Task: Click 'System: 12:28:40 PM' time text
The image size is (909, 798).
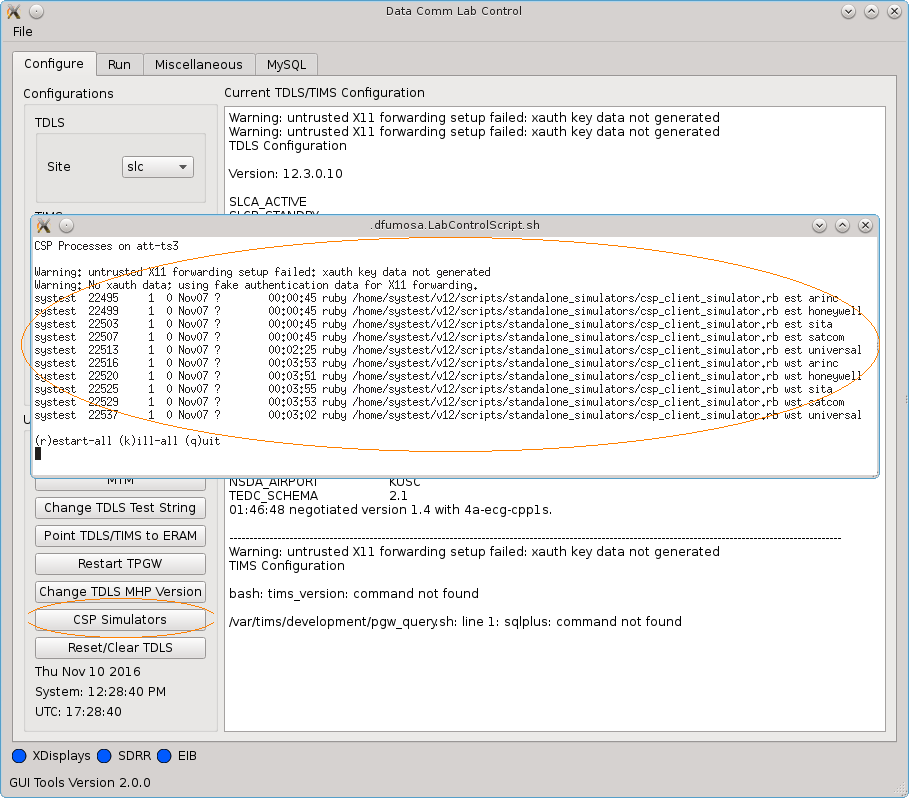Action: [100, 692]
